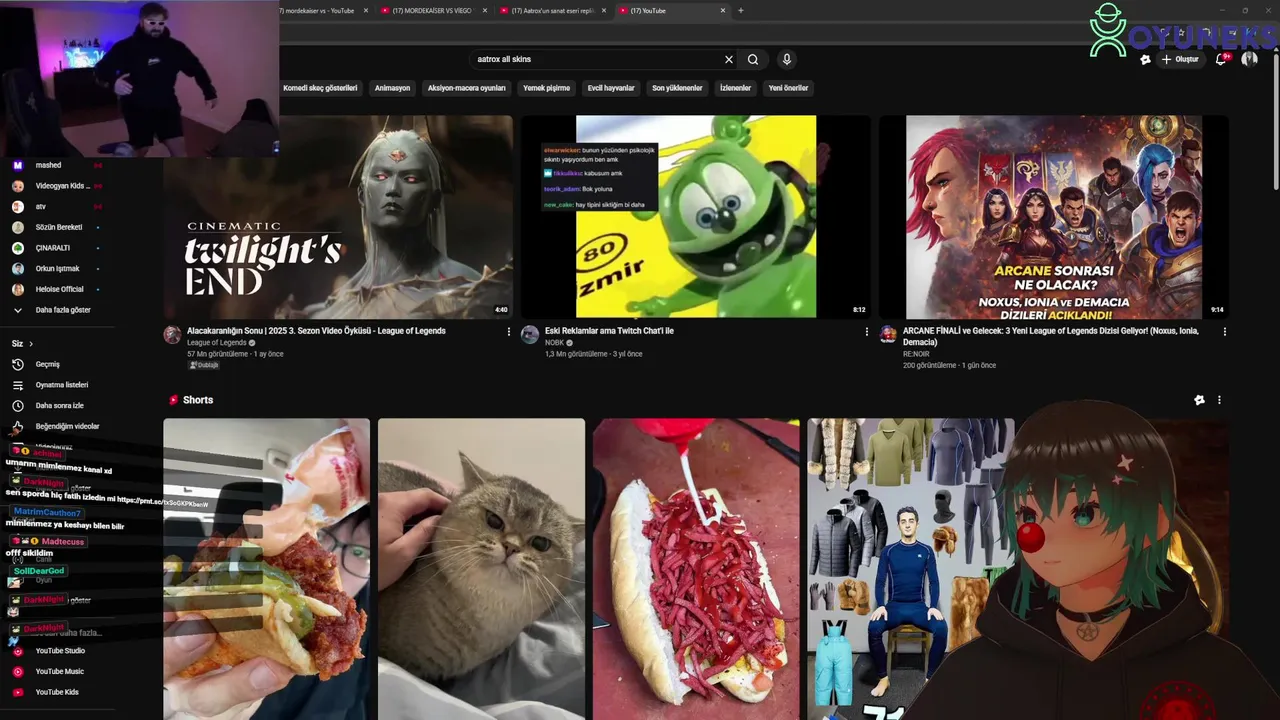Screen dimensions: 1280x720
Task: Click NOBK channel name link
Action: pos(555,343)
